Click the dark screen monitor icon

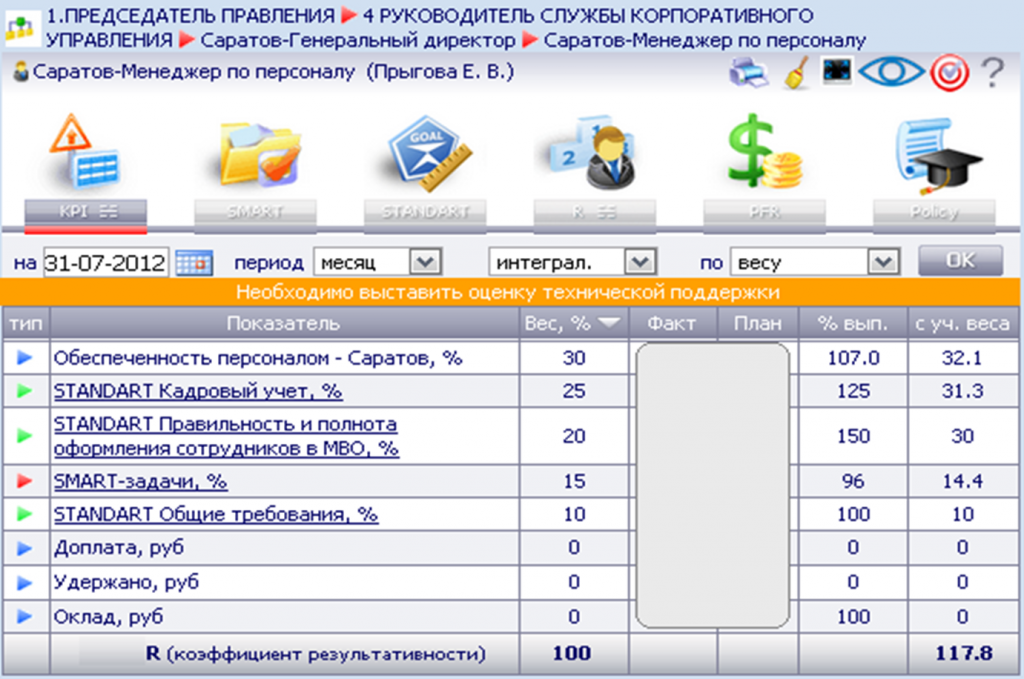point(837,71)
